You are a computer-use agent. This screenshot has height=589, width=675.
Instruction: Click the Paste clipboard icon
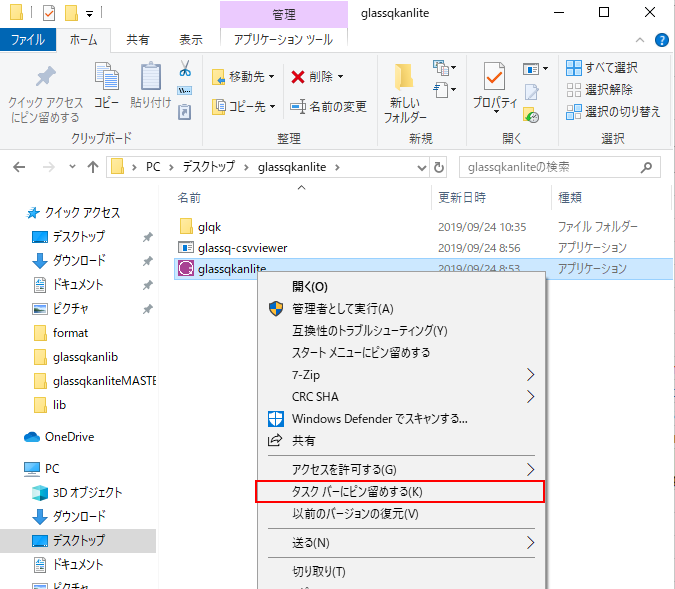click(151, 76)
